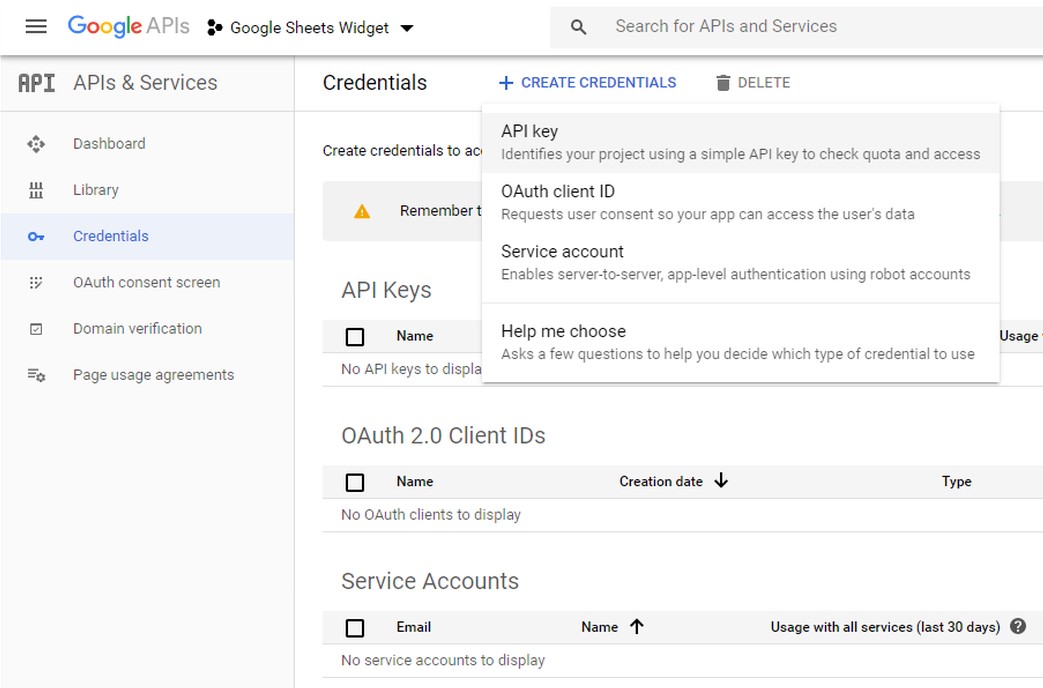The width and height of the screenshot is (1043, 688).
Task: Open OAuth consent screen page
Action: [x=146, y=283]
